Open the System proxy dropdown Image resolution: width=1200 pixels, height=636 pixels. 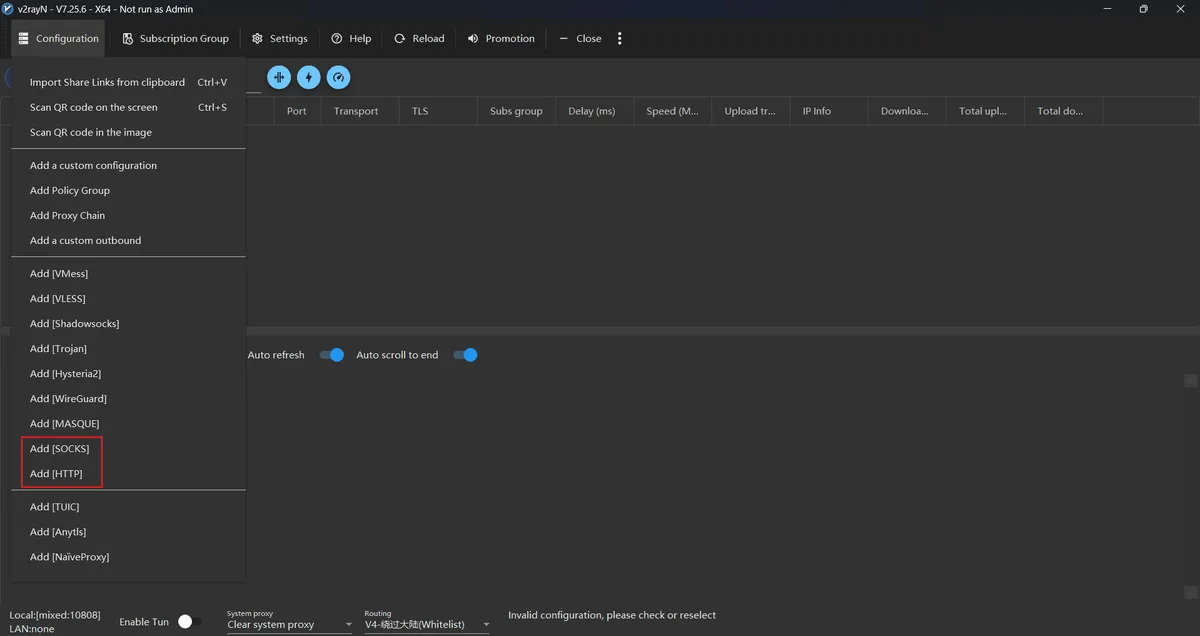pyautogui.click(x=289, y=624)
